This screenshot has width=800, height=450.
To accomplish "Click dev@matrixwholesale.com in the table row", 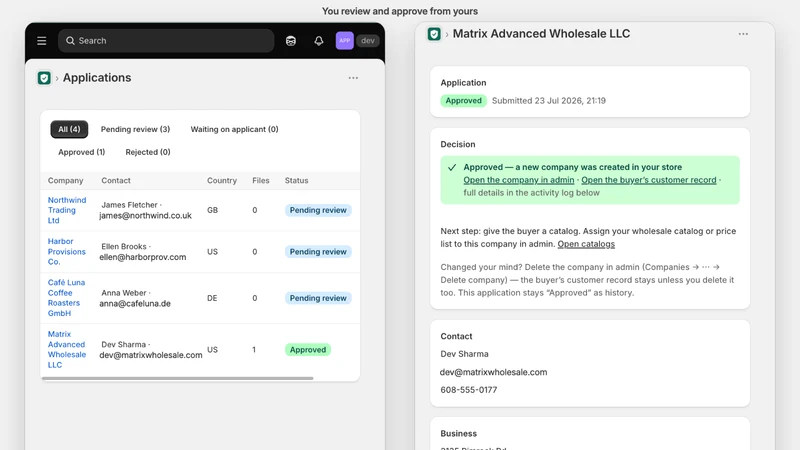I will [151, 355].
